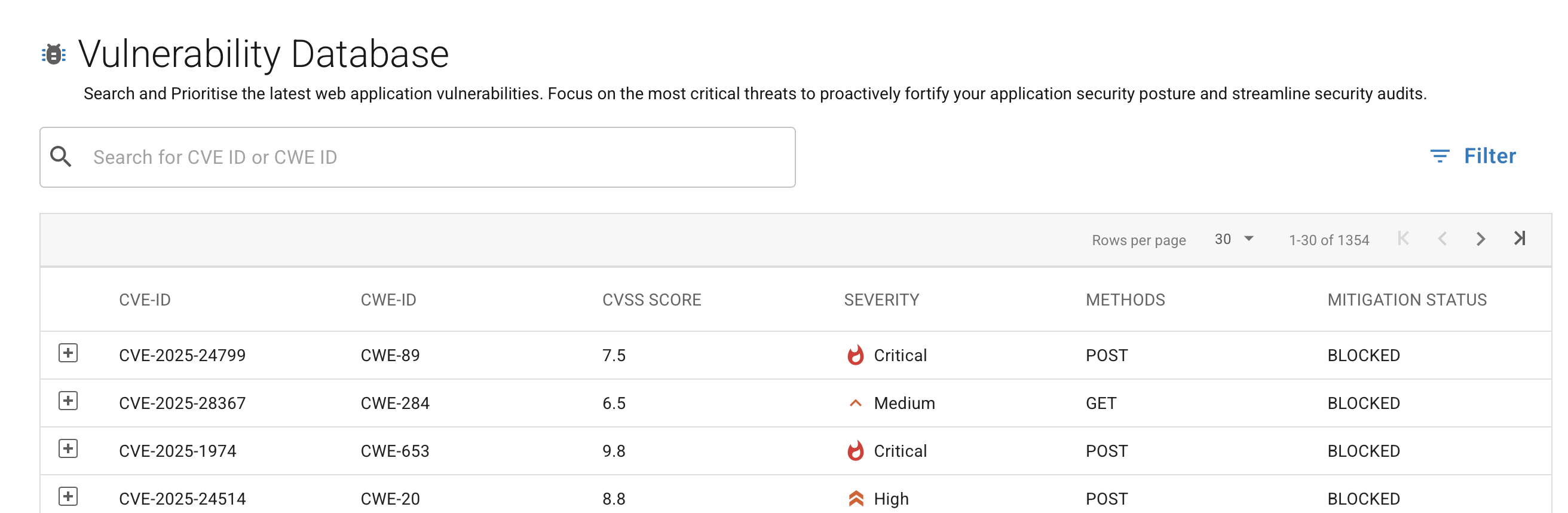This screenshot has width=1568, height=513.
Task: Sort by the CVSS SCORE column header
Action: point(651,300)
